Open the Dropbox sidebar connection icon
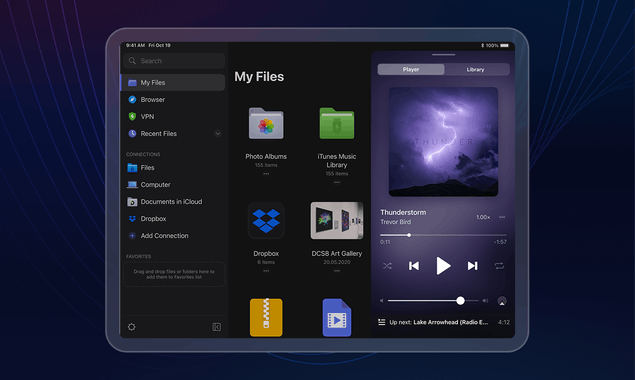Screen dimensions: 635x380 coord(132,219)
